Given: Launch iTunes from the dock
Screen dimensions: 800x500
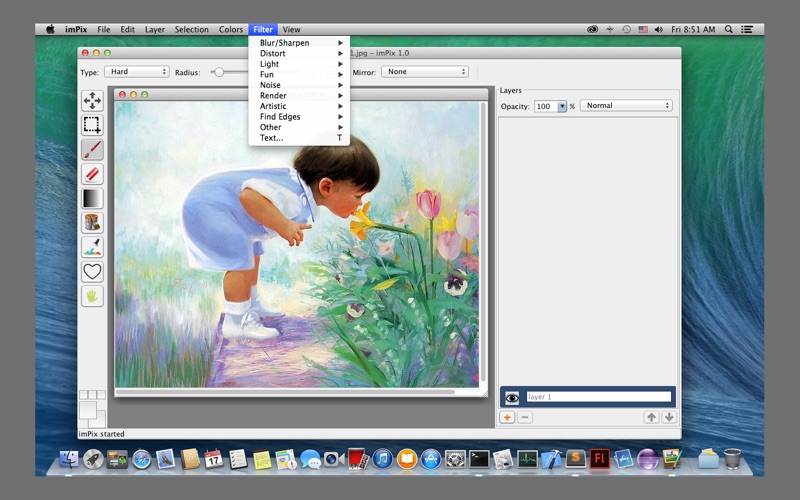Looking at the screenshot, I should pos(383,459).
